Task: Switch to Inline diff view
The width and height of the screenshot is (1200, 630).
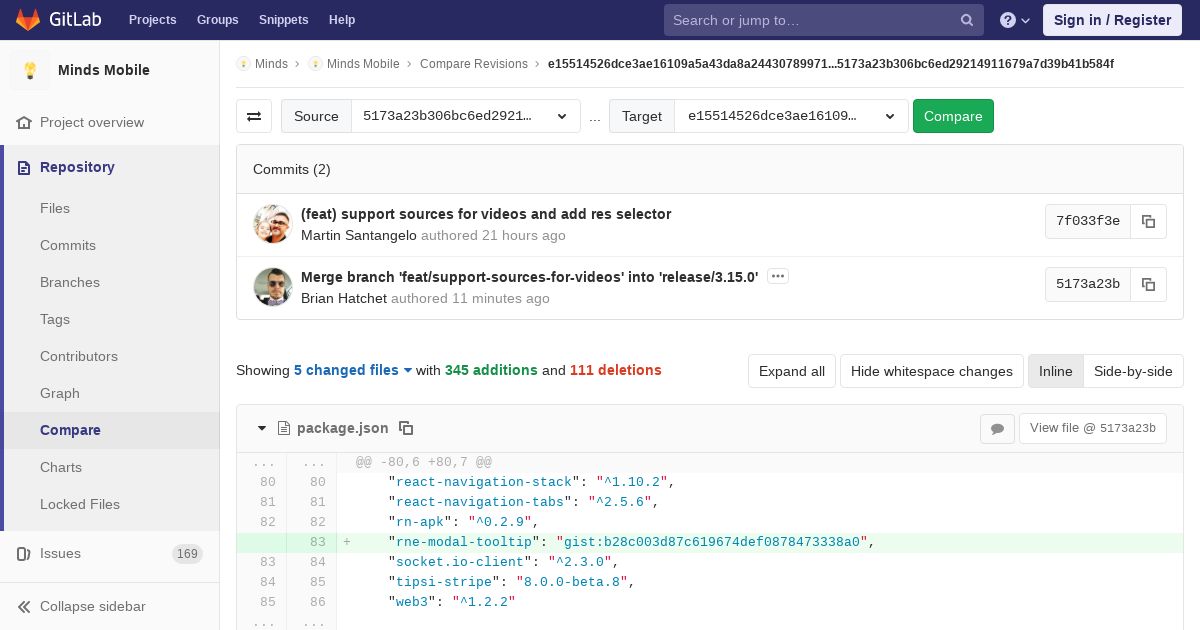Action: (x=1055, y=371)
